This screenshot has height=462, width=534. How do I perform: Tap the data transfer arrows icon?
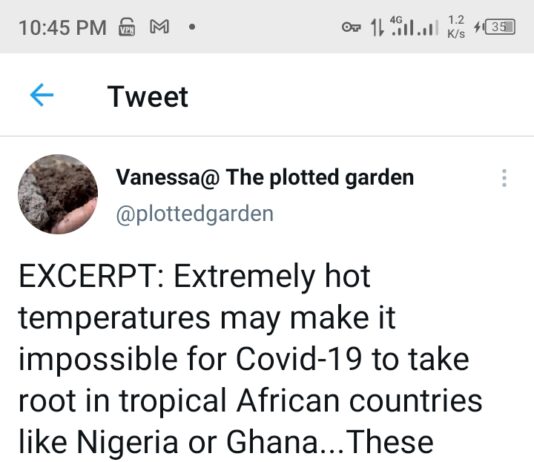click(x=377, y=27)
